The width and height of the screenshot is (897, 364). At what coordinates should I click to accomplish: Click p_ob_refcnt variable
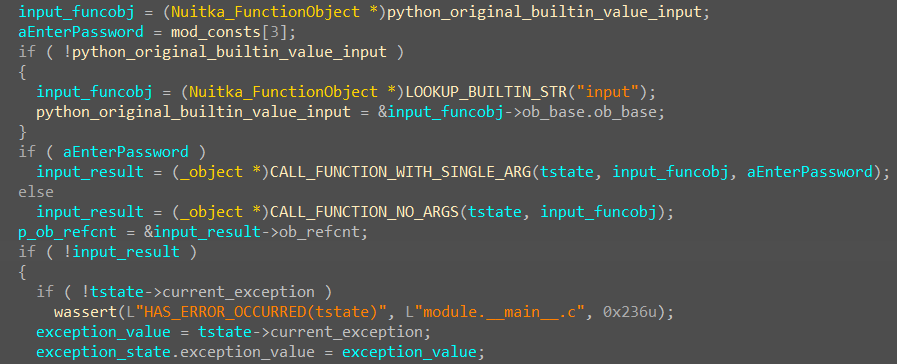[67, 232]
